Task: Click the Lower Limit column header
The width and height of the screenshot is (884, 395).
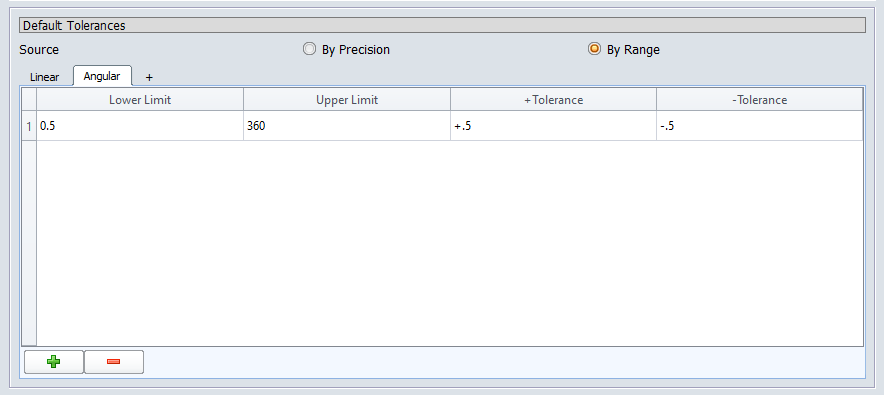Action: pos(140,100)
